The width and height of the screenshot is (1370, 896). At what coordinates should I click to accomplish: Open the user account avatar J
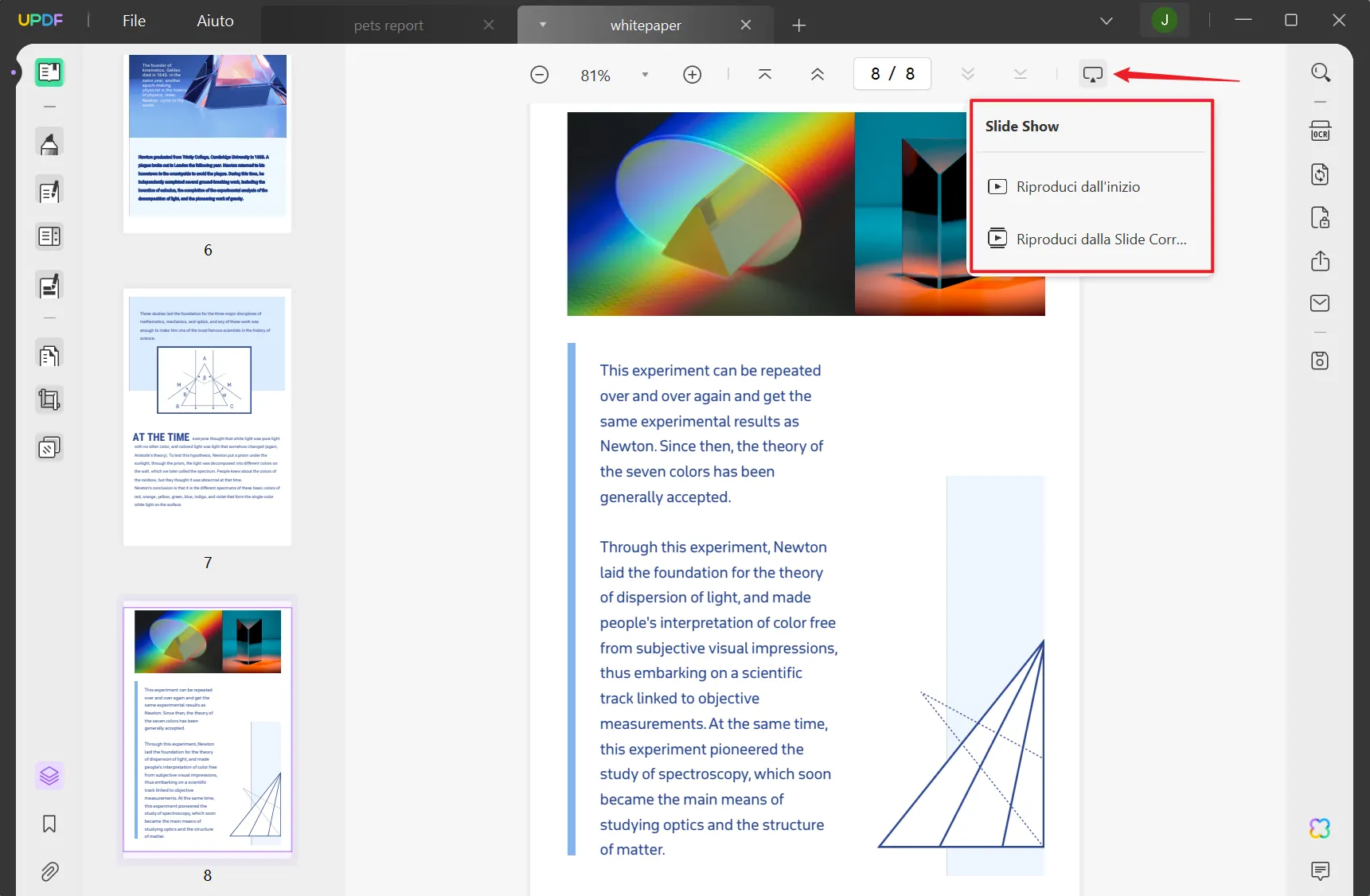[1165, 20]
